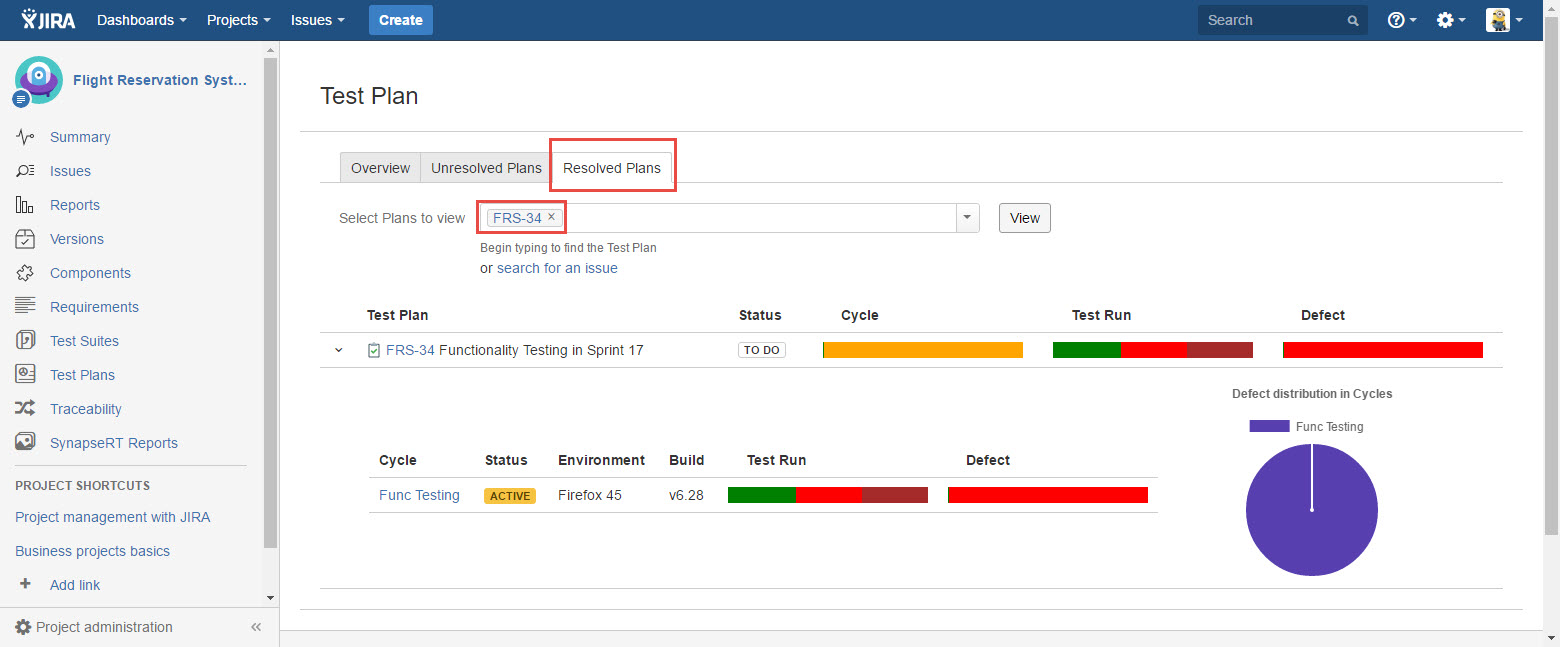
Task: Click the SynapseRT Reports image icon
Action: [x=26, y=443]
